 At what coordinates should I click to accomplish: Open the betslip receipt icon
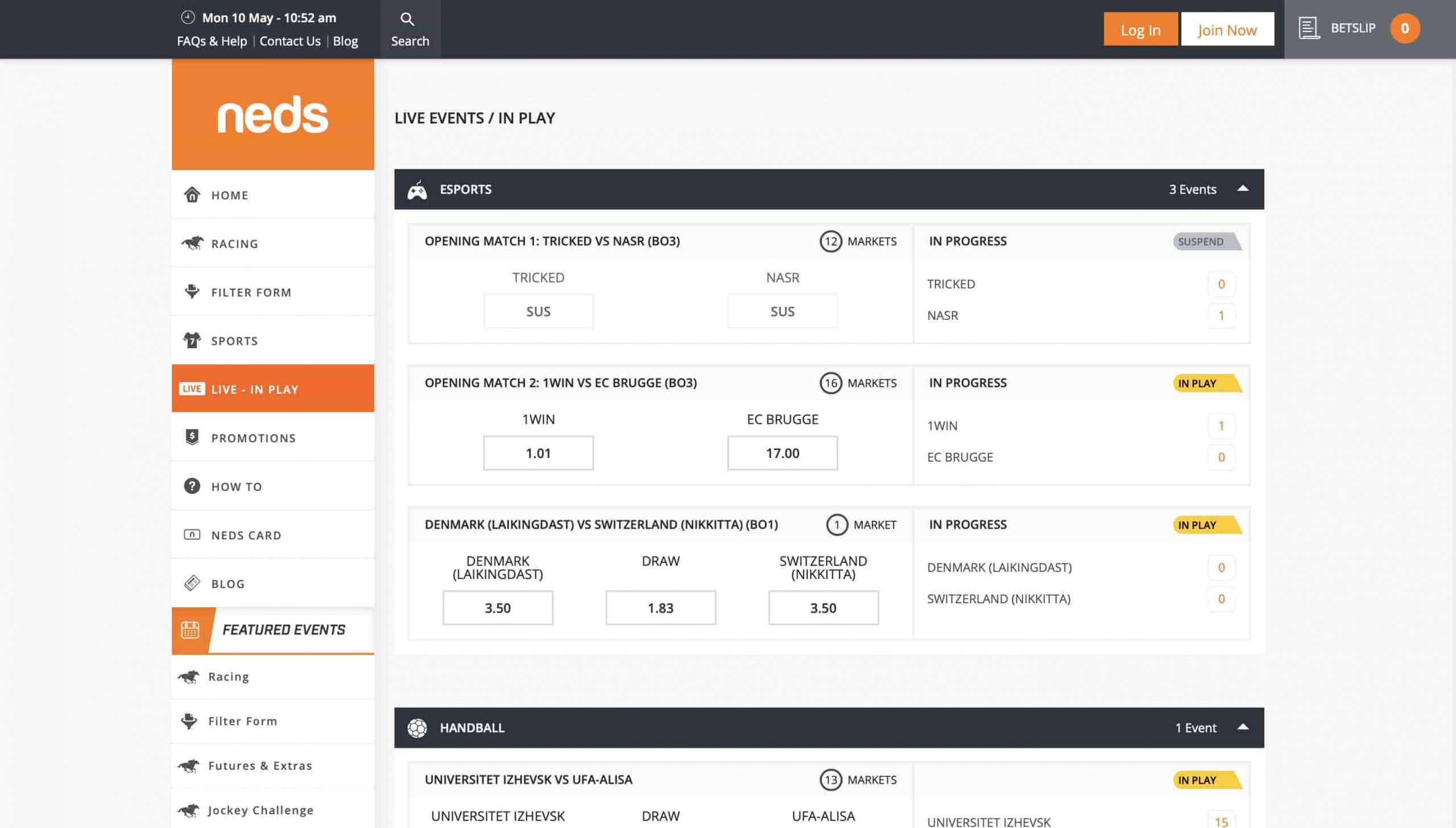1309,28
